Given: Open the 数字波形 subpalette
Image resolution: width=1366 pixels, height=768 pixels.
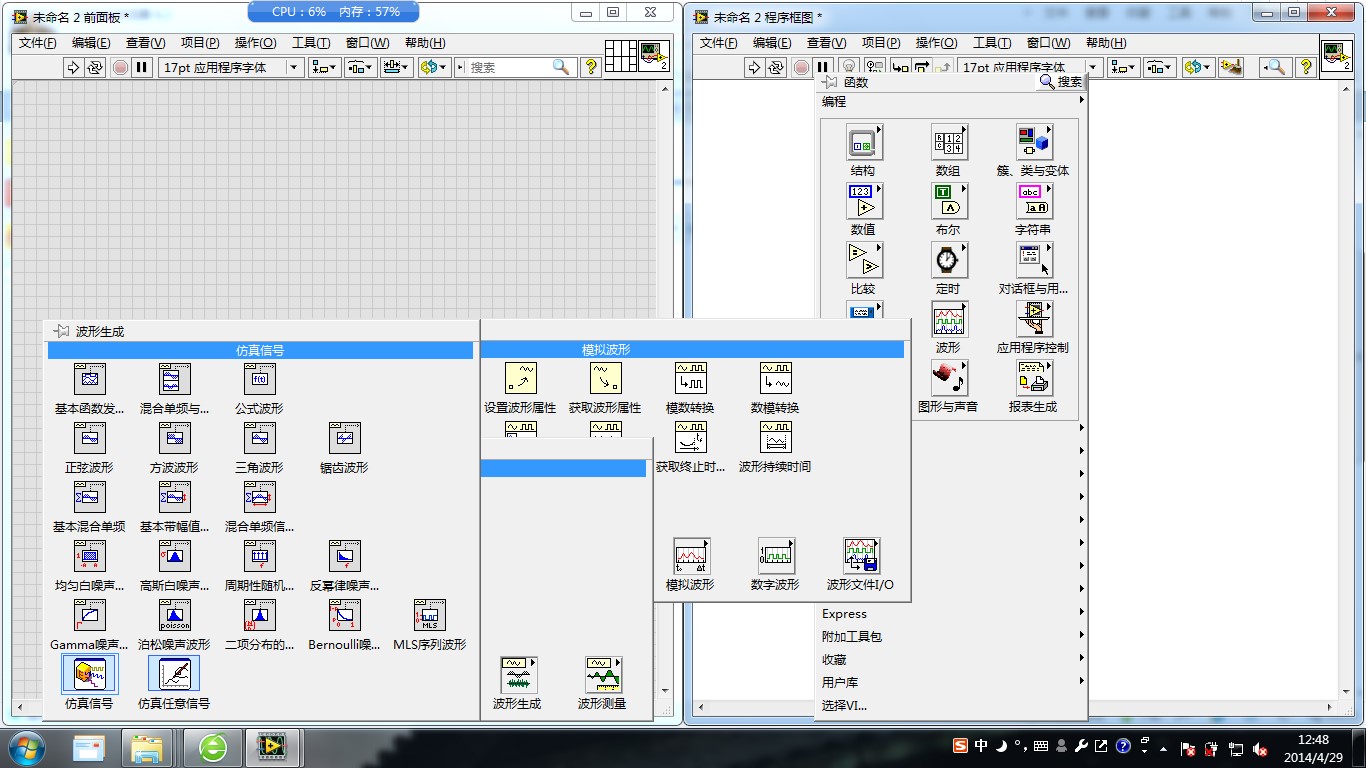Looking at the screenshot, I should coord(777,556).
